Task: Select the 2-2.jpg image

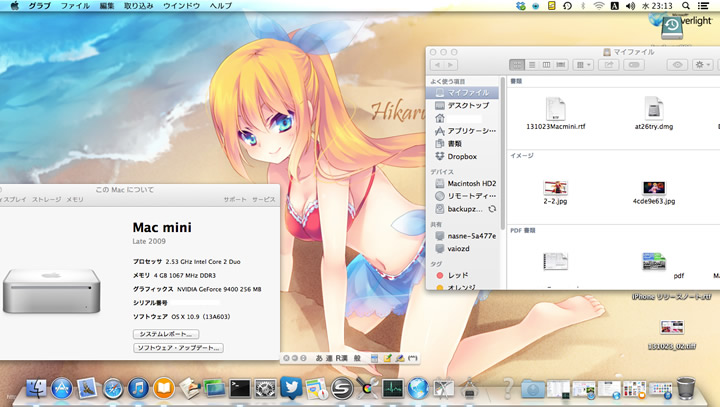Action: point(556,192)
